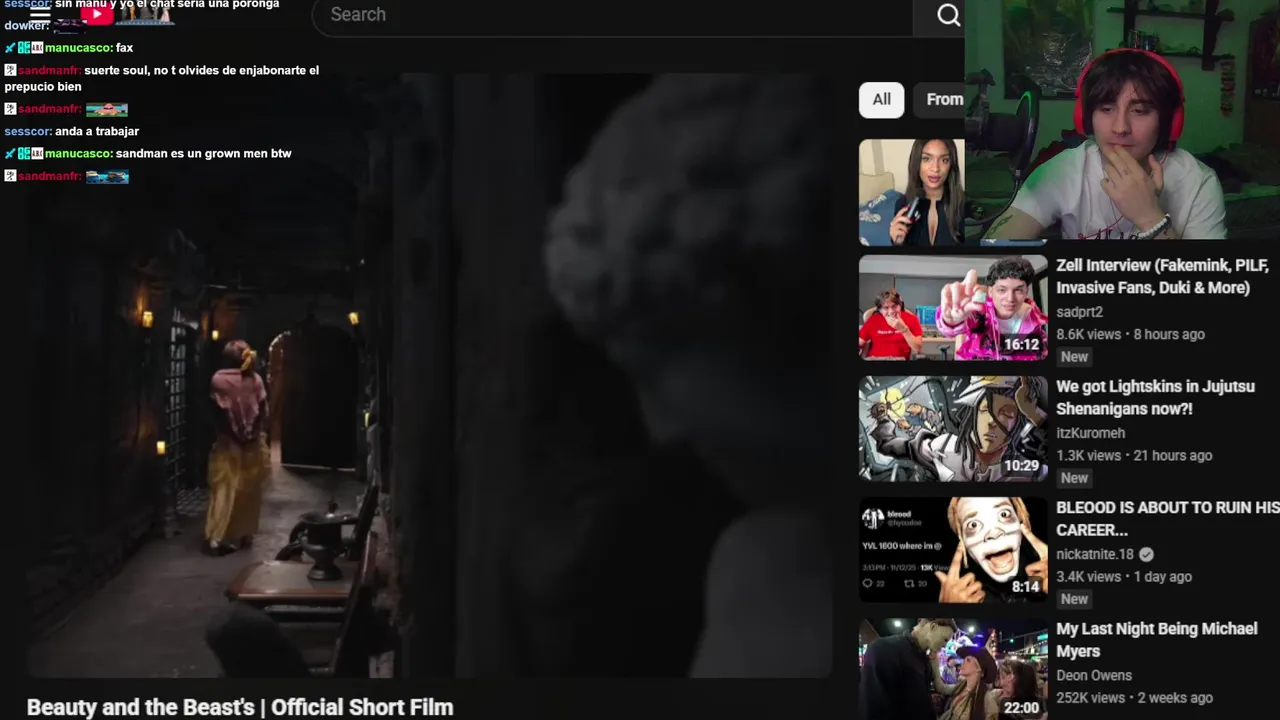Click the New badge under itzKuromeh video

pos(1074,478)
